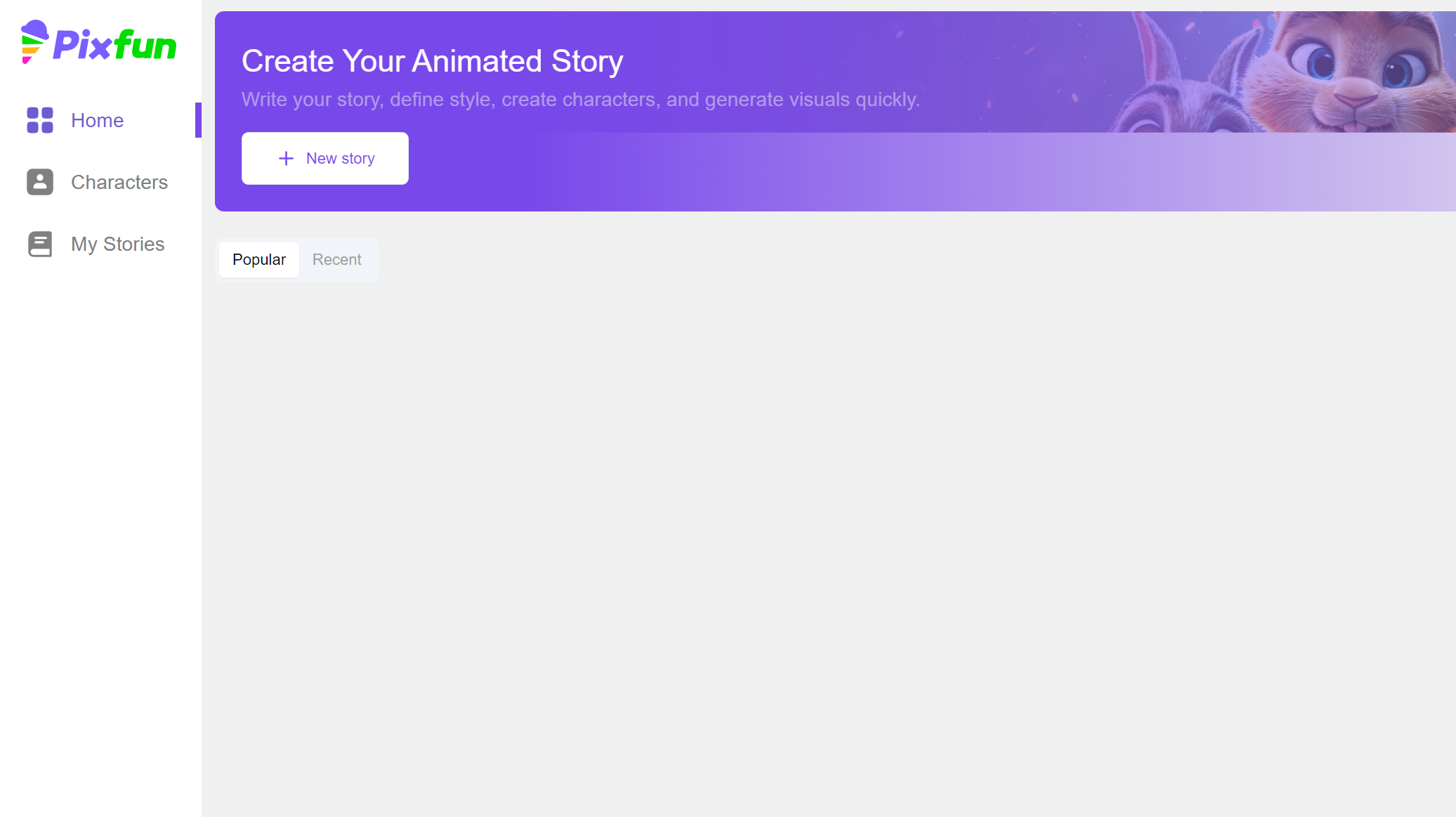Screen dimensions: 1456x817
Task: Click the purple active indicator beside Home
Action: click(198, 120)
